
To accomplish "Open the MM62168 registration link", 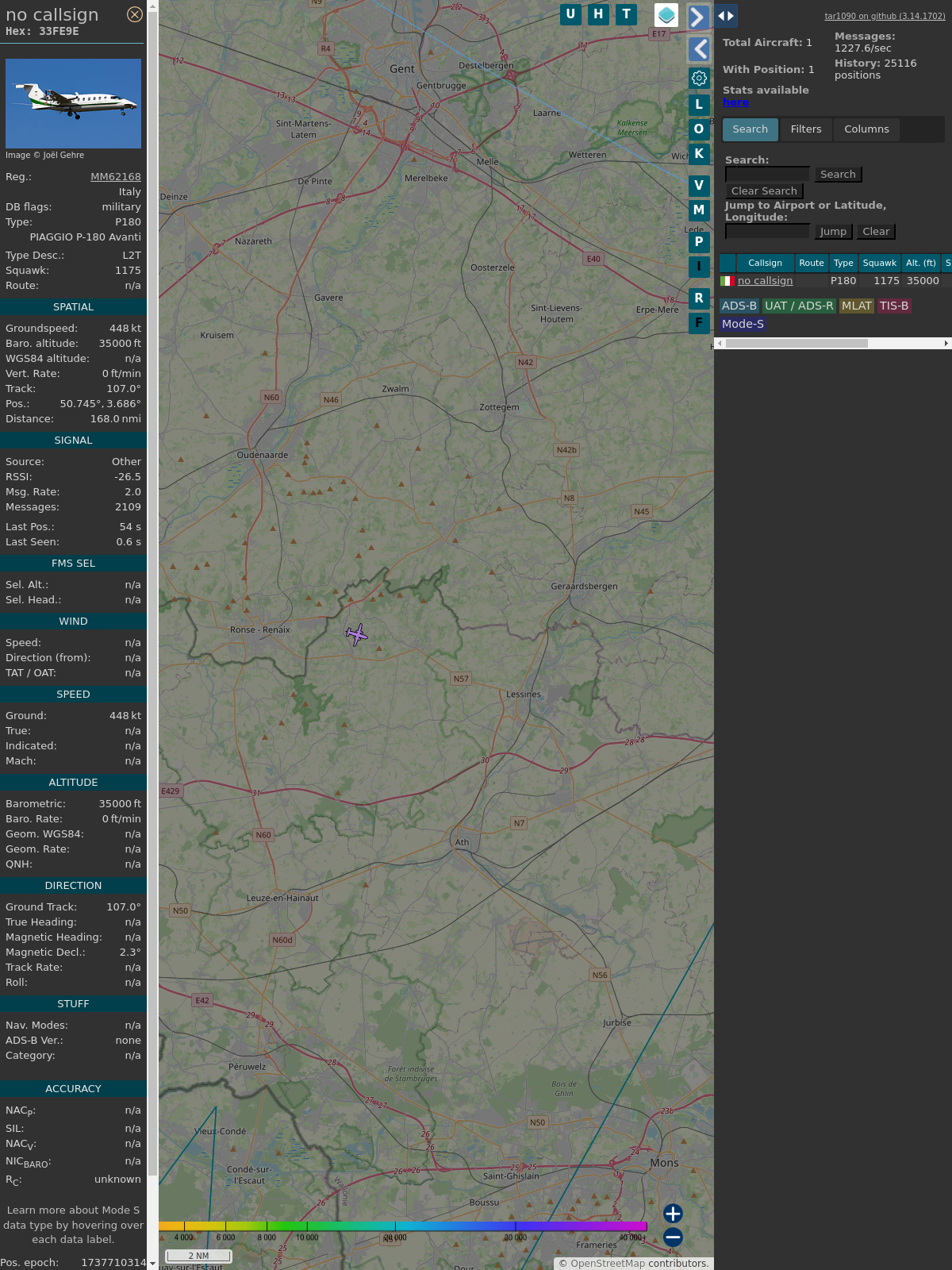I will pos(116,177).
